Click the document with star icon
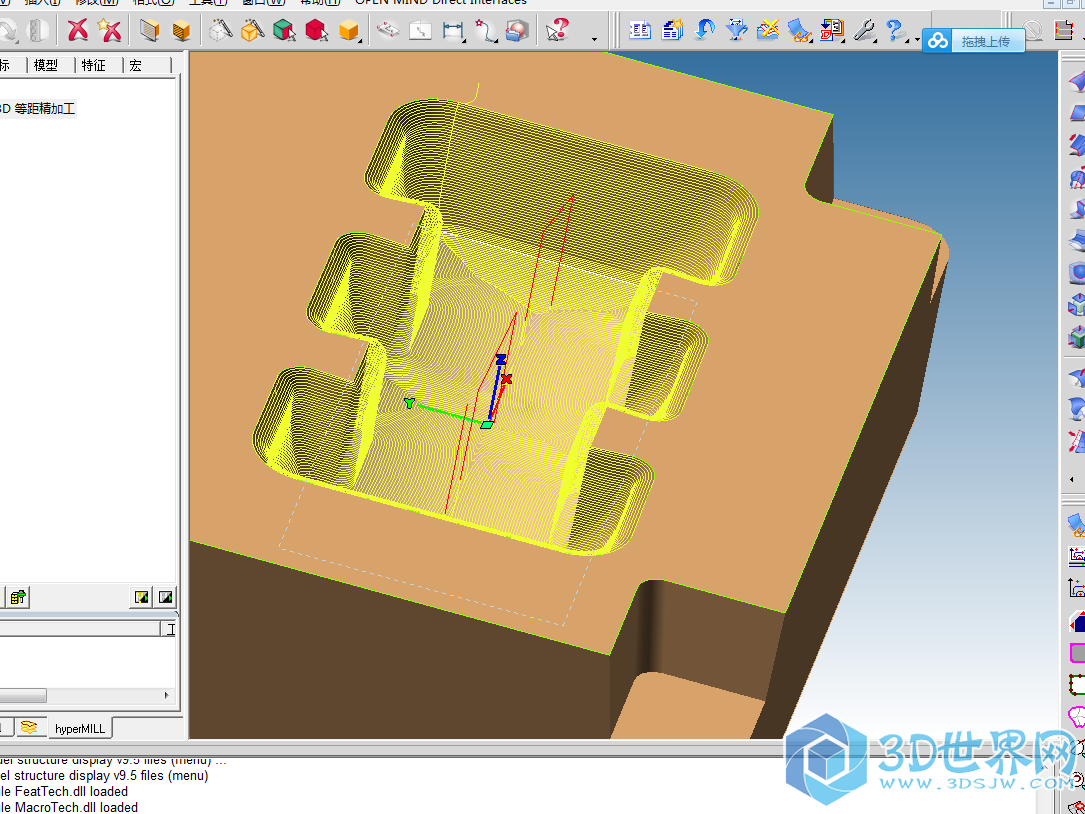This screenshot has height=814, width=1085. pyautogui.click(x=673, y=30)
